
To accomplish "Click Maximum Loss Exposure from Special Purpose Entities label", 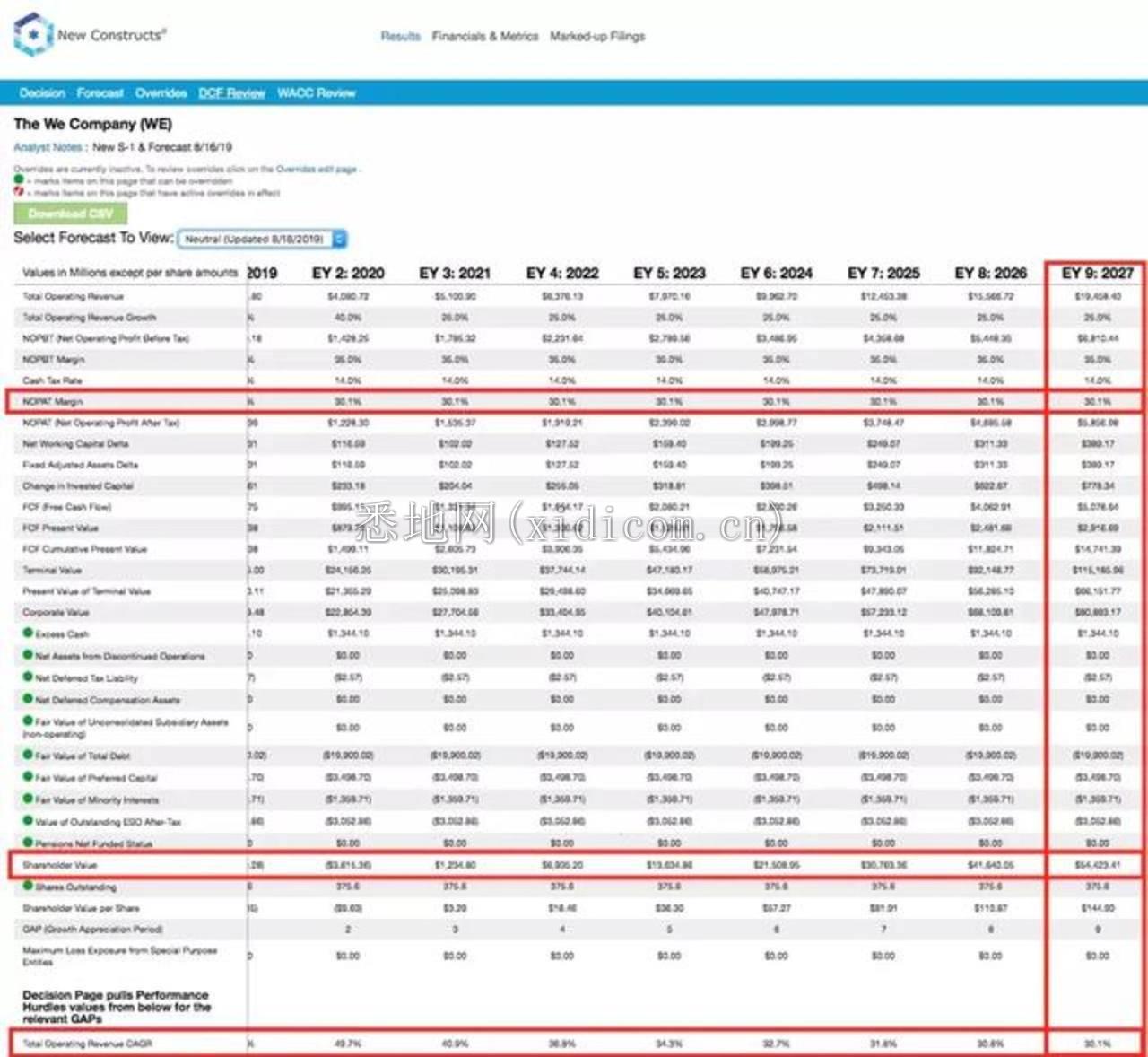I will click(x=120, y=956).
